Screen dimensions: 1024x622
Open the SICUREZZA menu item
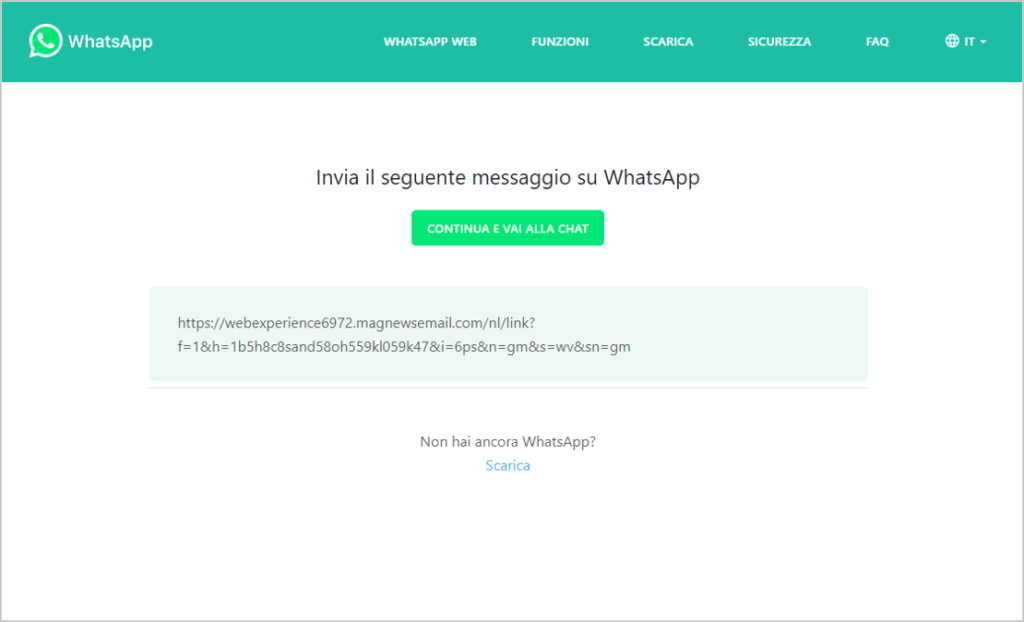(x=779, y=42)
